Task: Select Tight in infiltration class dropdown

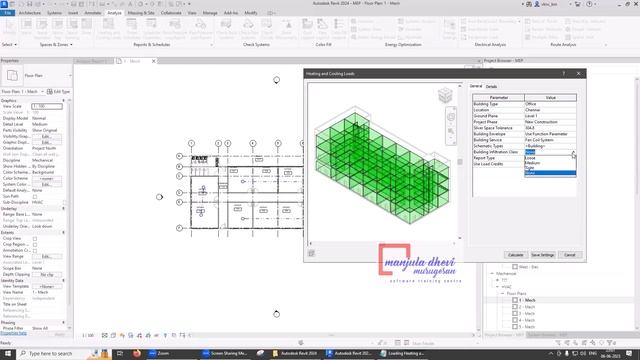Action: point(550,168)
